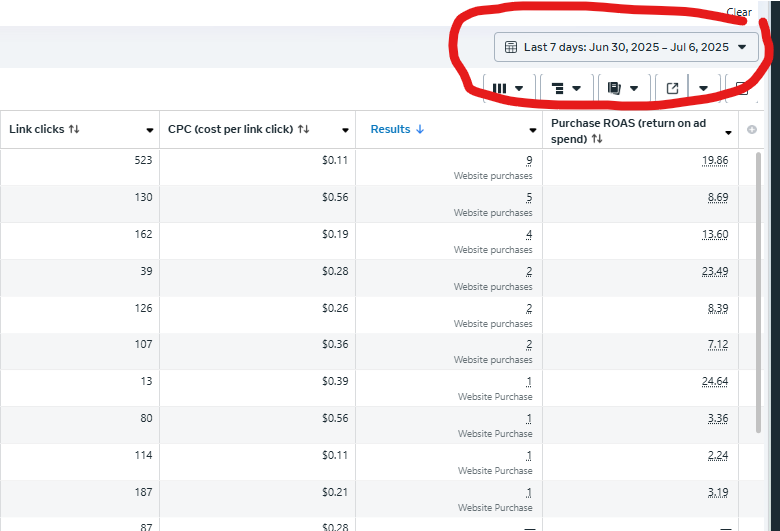Open the Reports button in toolbar
The image size is (780, 531).
click(x=623, y=88)
